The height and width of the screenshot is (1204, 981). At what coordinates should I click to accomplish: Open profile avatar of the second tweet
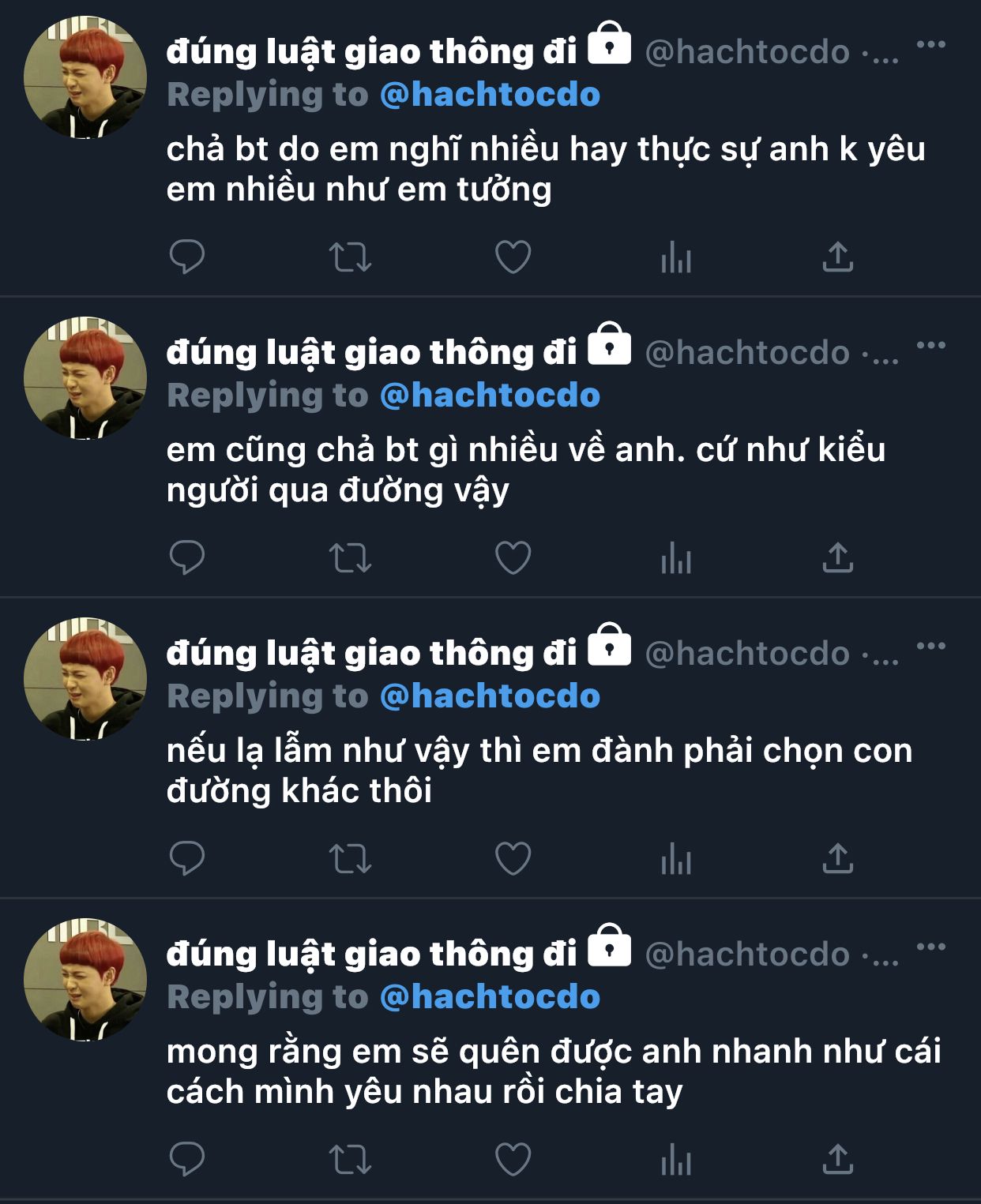tap(85, 378)
